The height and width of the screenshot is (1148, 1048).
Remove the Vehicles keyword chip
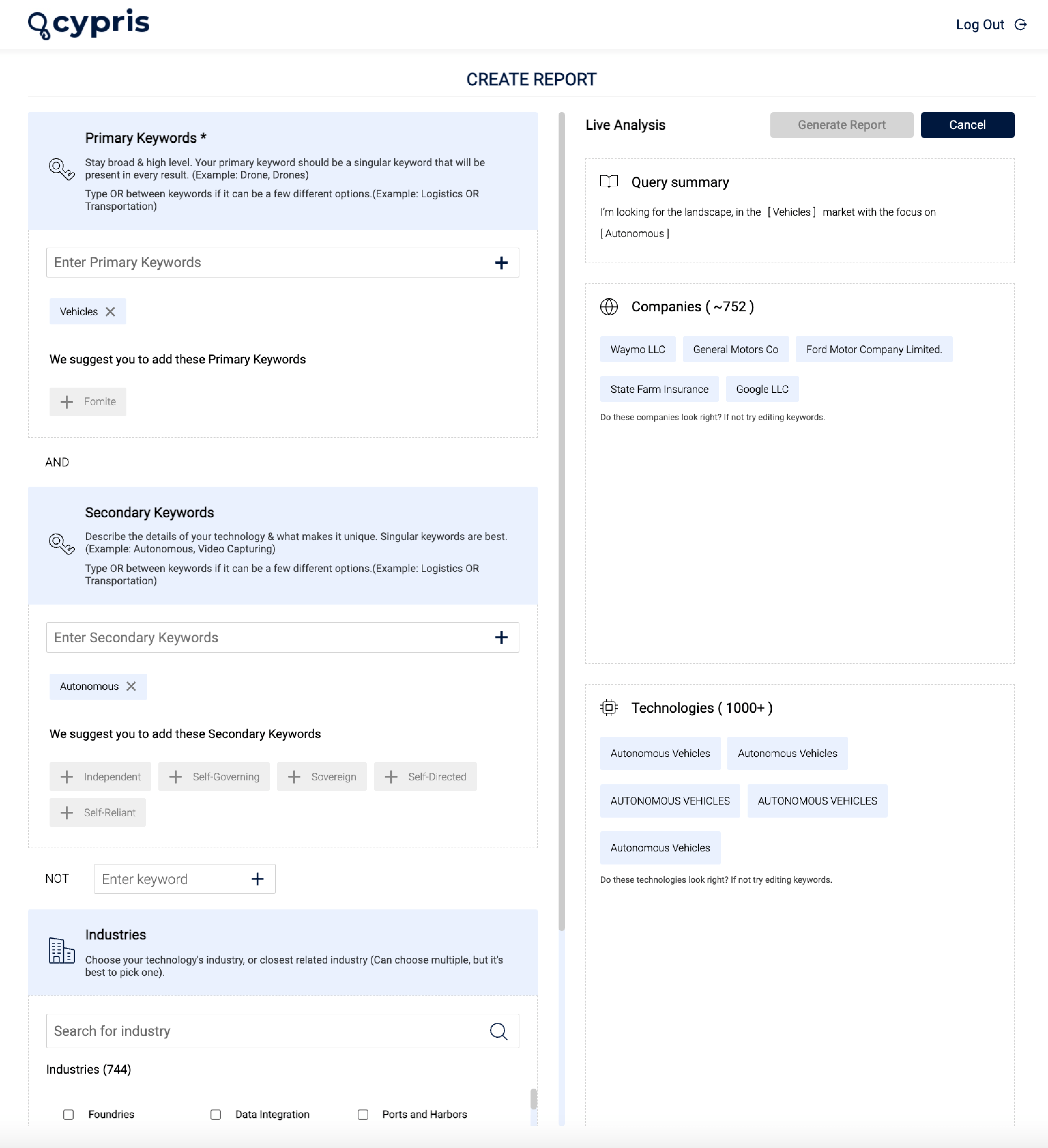[111, 311]
